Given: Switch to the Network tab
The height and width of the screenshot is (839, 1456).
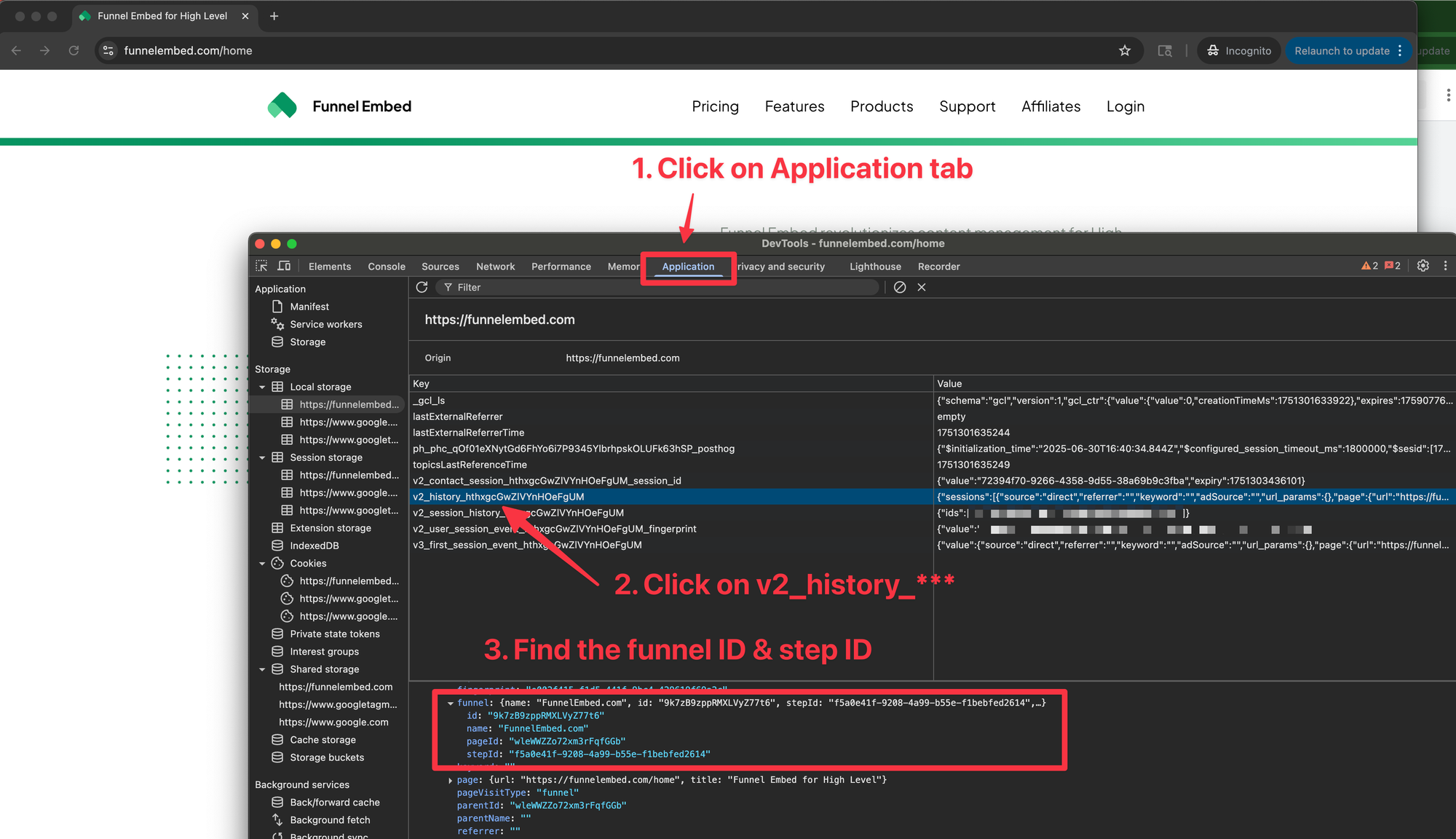Looking at the screenshot, I should click(495, 266).
